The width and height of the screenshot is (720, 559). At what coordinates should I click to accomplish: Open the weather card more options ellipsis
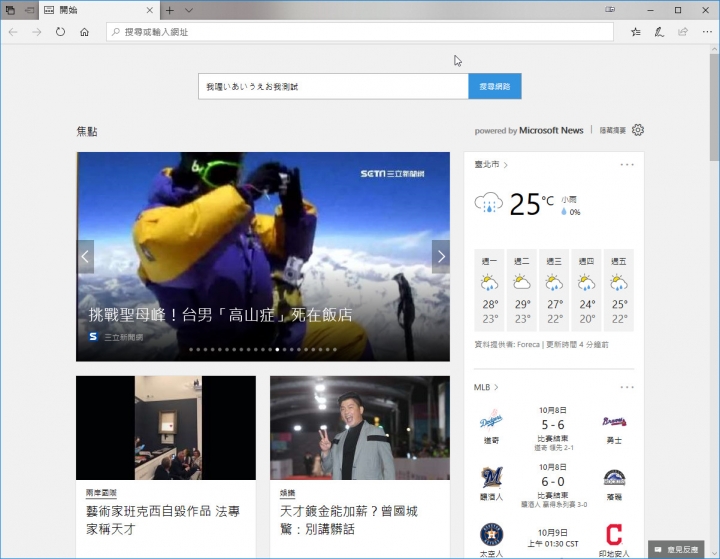click(x=627, y=164)
